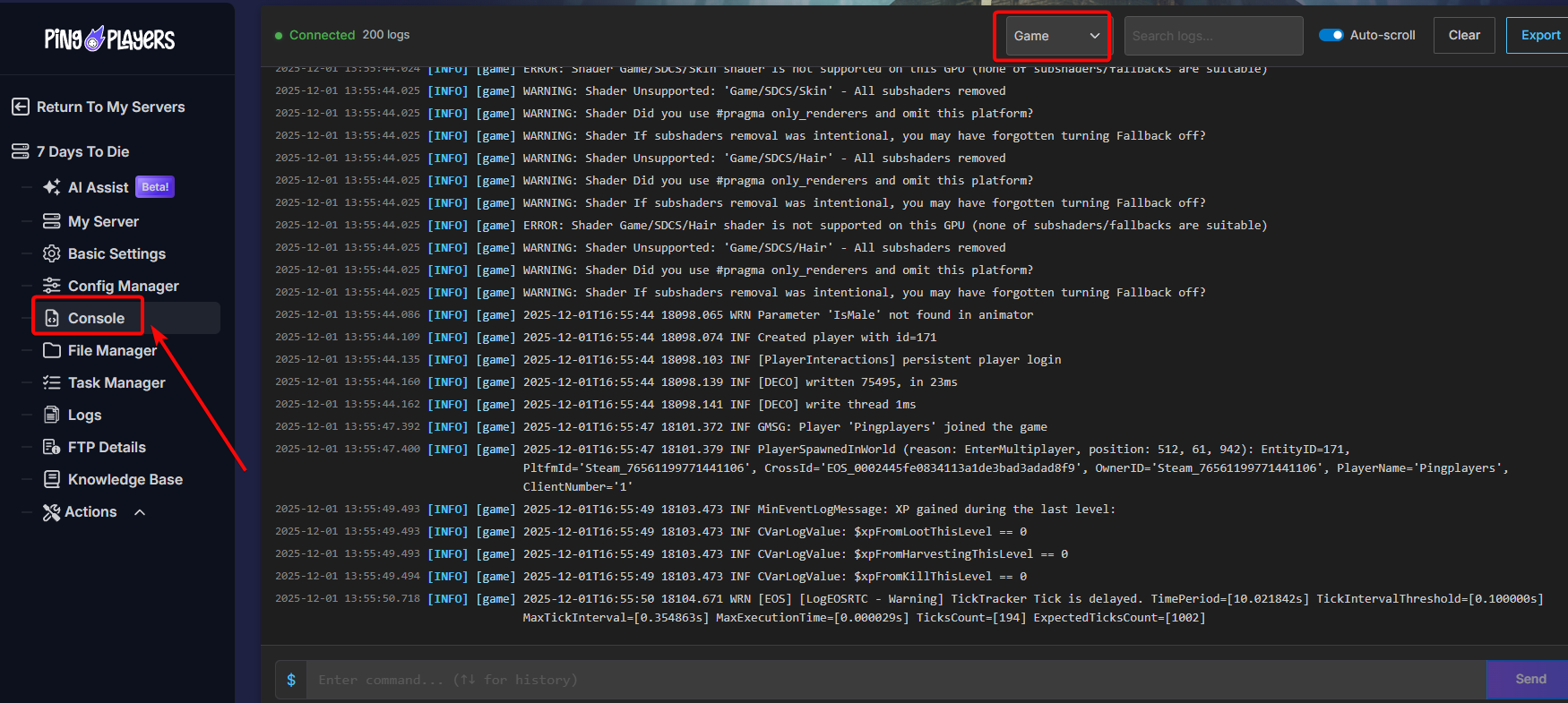Screen dimensions: 1568x703
Task: Click the File Manager folder icon
Action: coord(52,350)
